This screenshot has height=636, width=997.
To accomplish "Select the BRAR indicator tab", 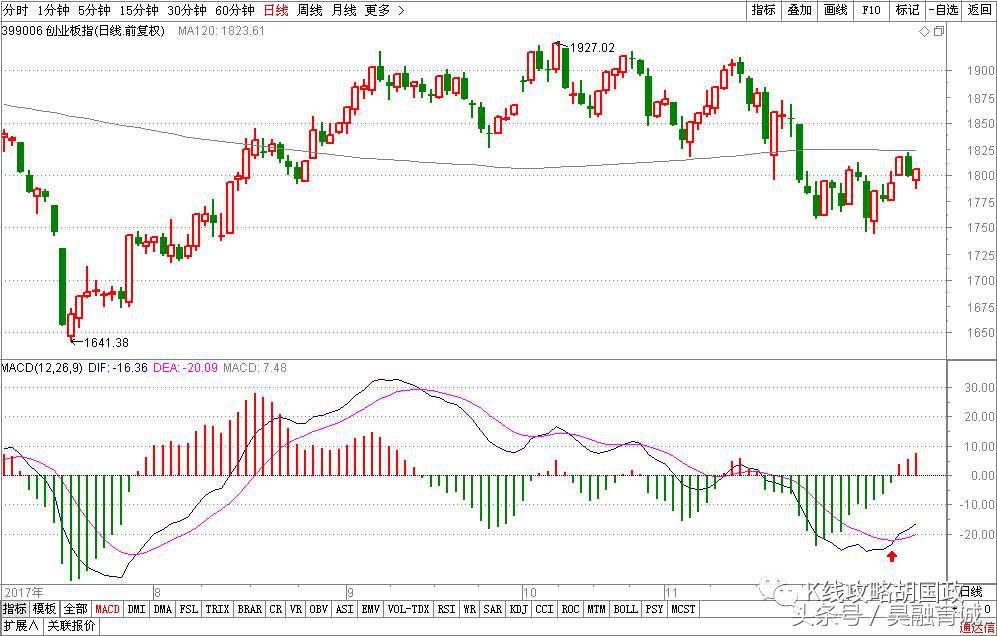I will (x=250, y=609).
